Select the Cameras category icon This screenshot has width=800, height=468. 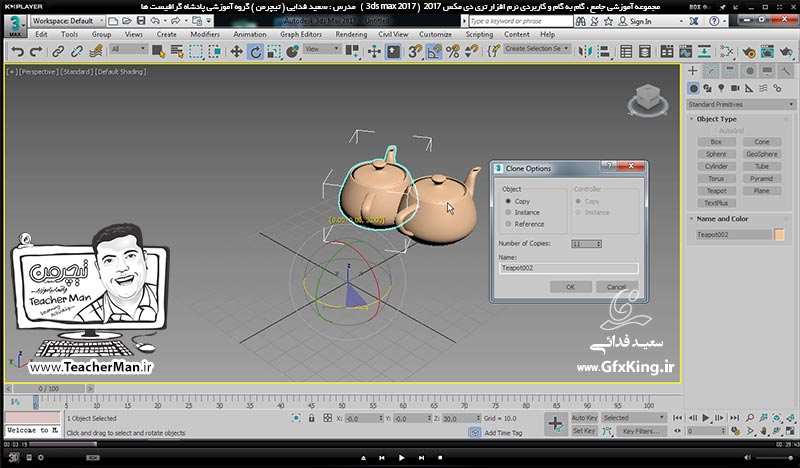pos(735,88)
